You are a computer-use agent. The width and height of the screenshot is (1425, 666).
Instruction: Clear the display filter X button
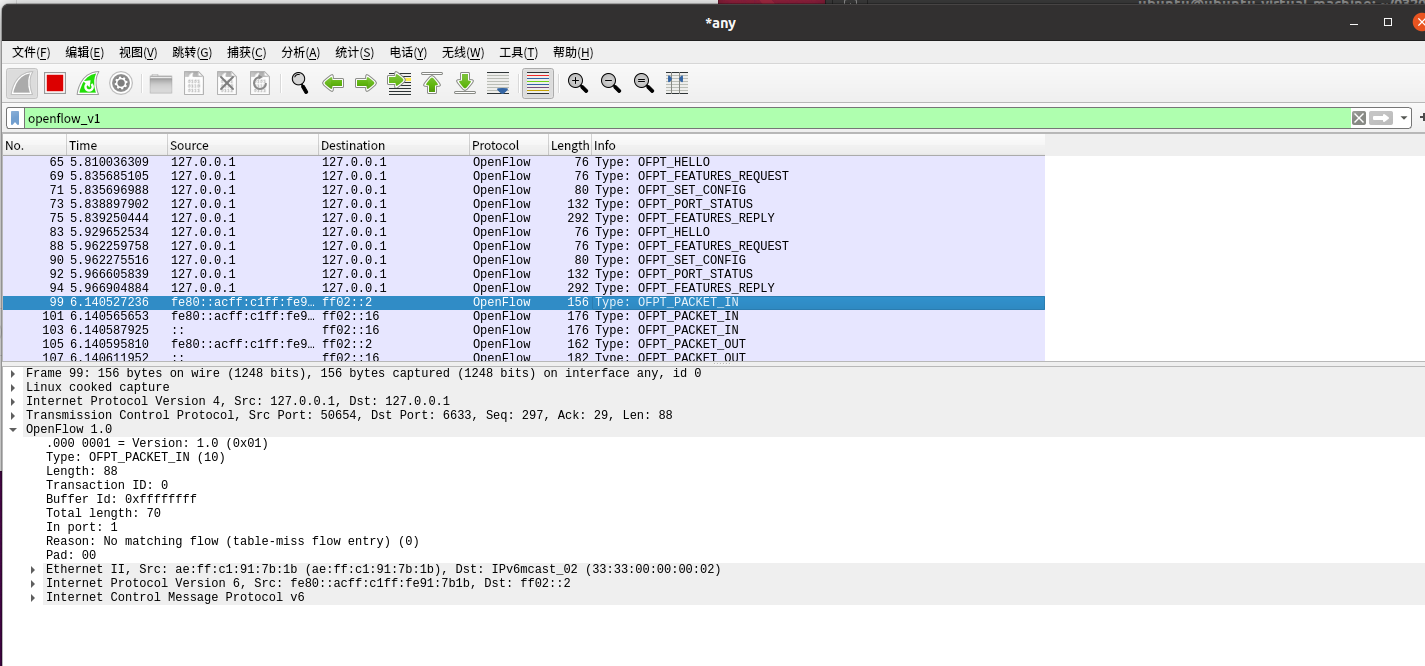[x=1358, y=118]
